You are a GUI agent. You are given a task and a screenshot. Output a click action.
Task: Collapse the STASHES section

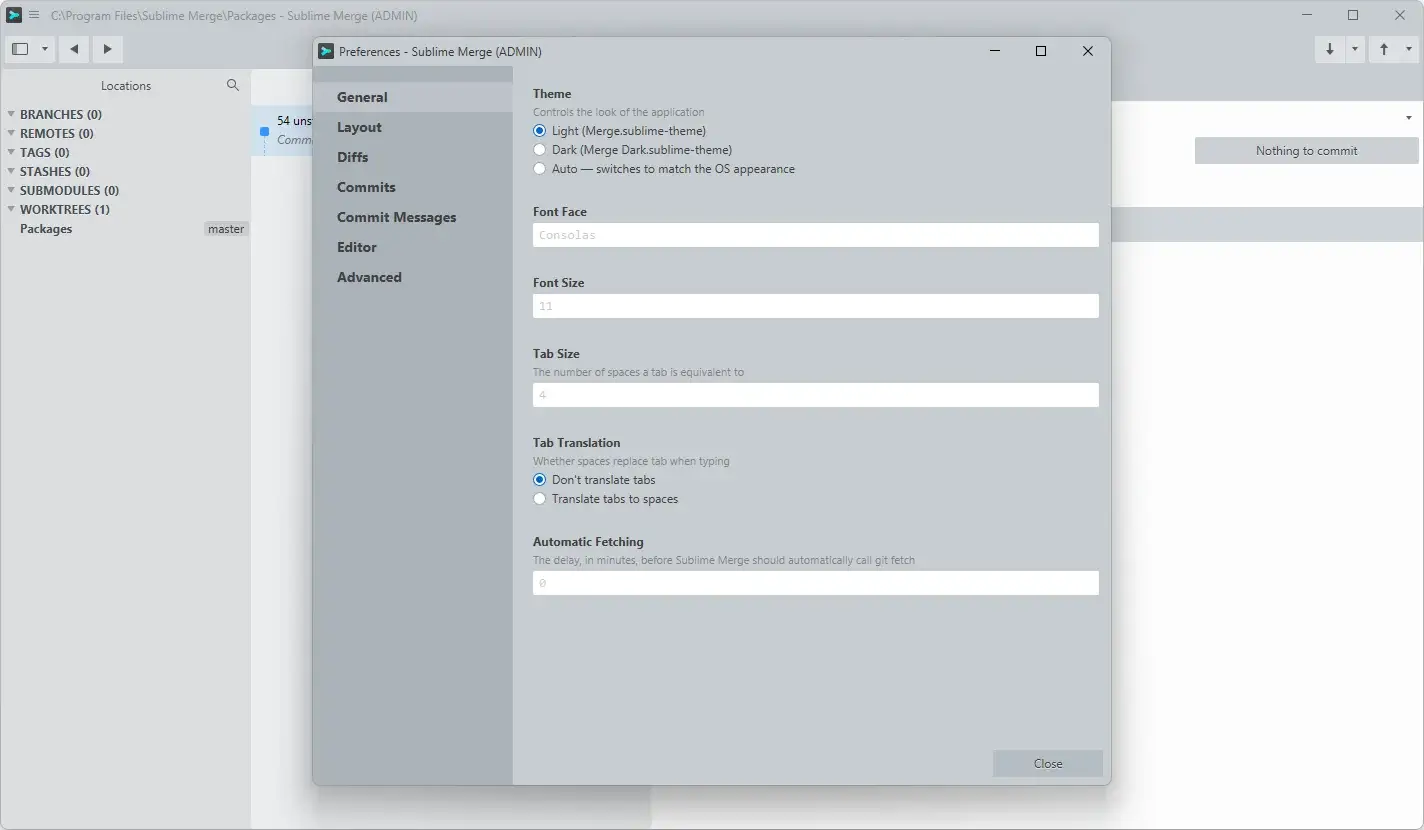point(12,171)
